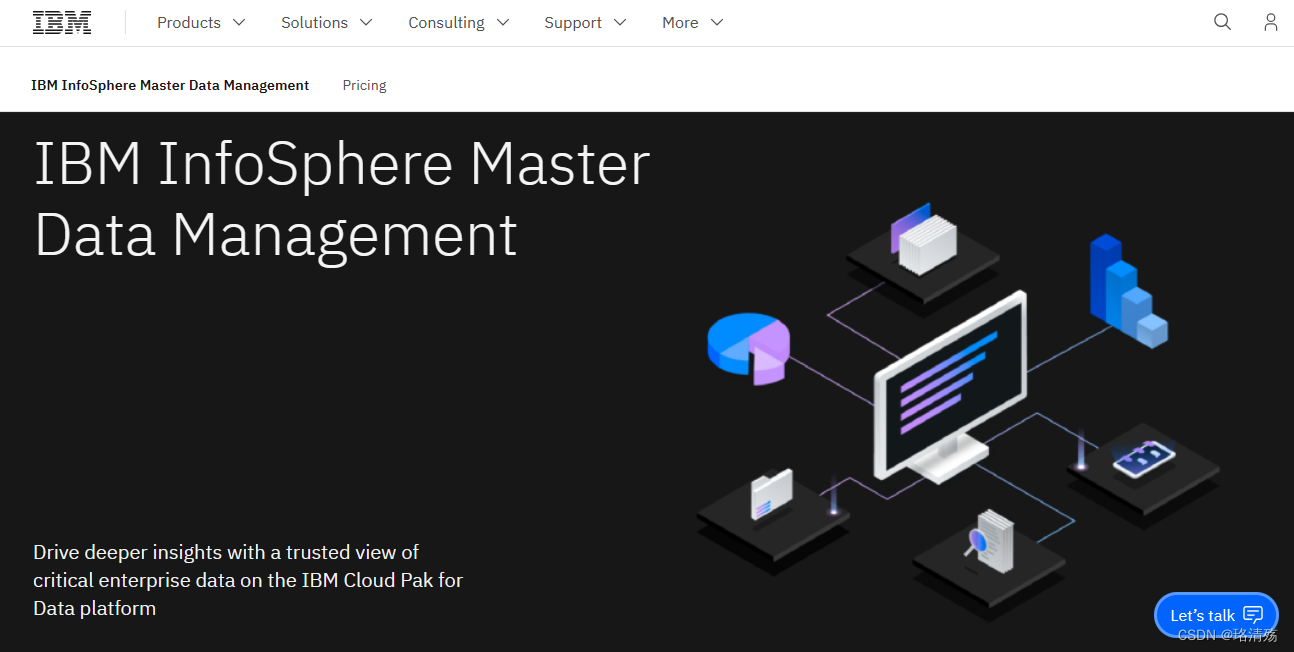Open the Solutions menu
This screenshot has width=1294, height=652.
pos(327,22)
